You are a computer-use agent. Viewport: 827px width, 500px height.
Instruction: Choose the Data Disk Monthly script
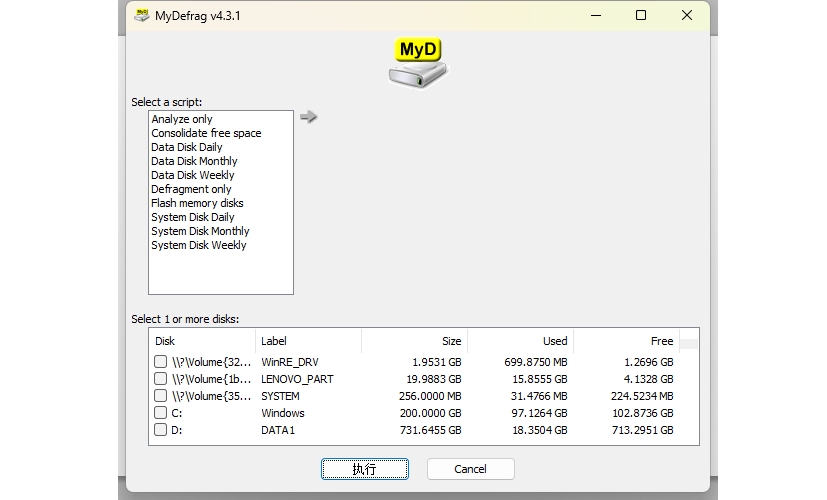coord(194,161)
